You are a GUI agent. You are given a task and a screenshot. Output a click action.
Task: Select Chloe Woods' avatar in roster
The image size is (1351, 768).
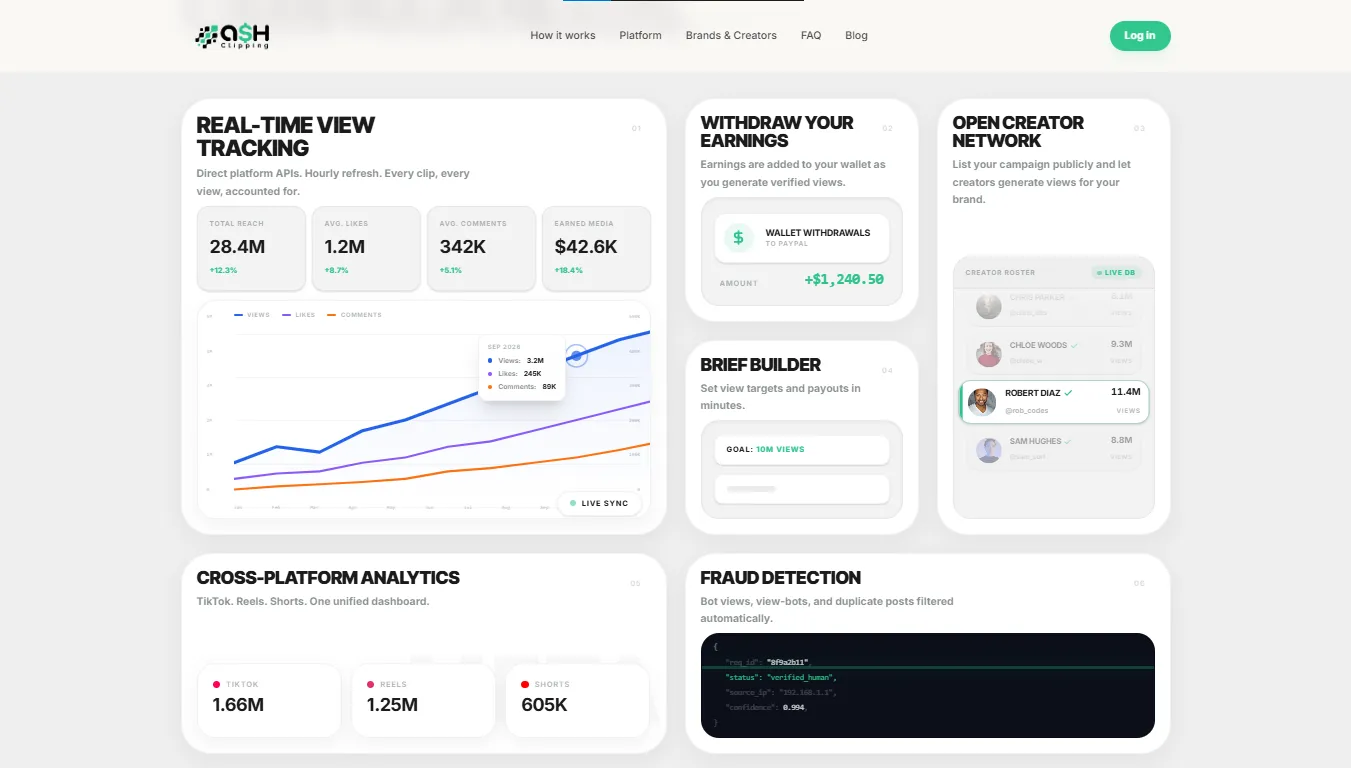(989, 353)
